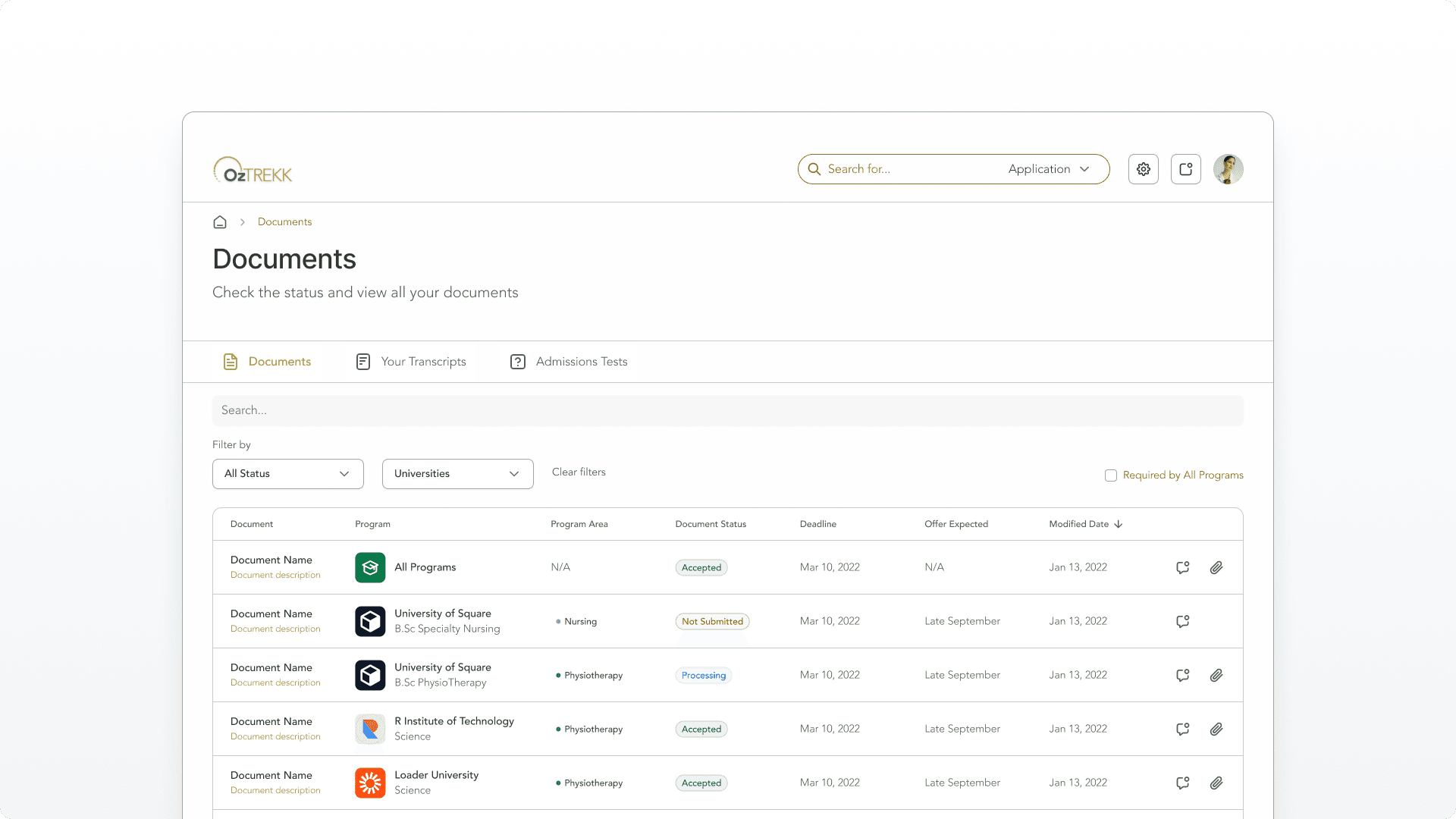This screenshot has height=819, width=1456.
Task: Open attachment for the Loader University row
Action: click(x=1216, y=783)
